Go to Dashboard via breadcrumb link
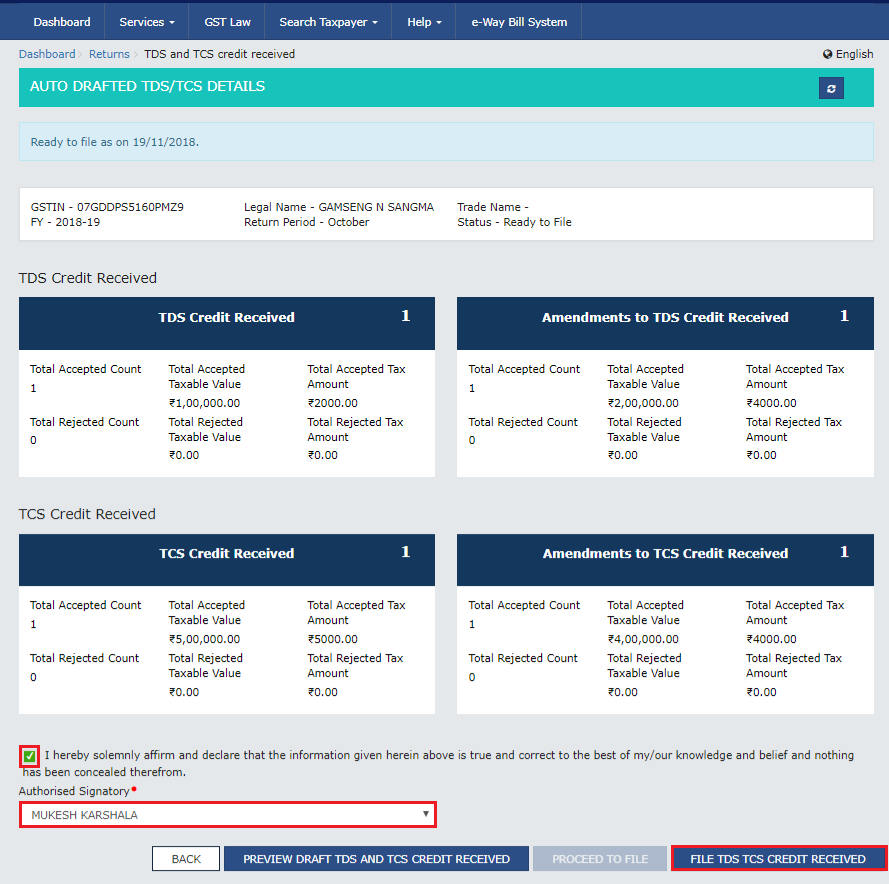Viewport: 889px width, 884px height. (47, 54)
